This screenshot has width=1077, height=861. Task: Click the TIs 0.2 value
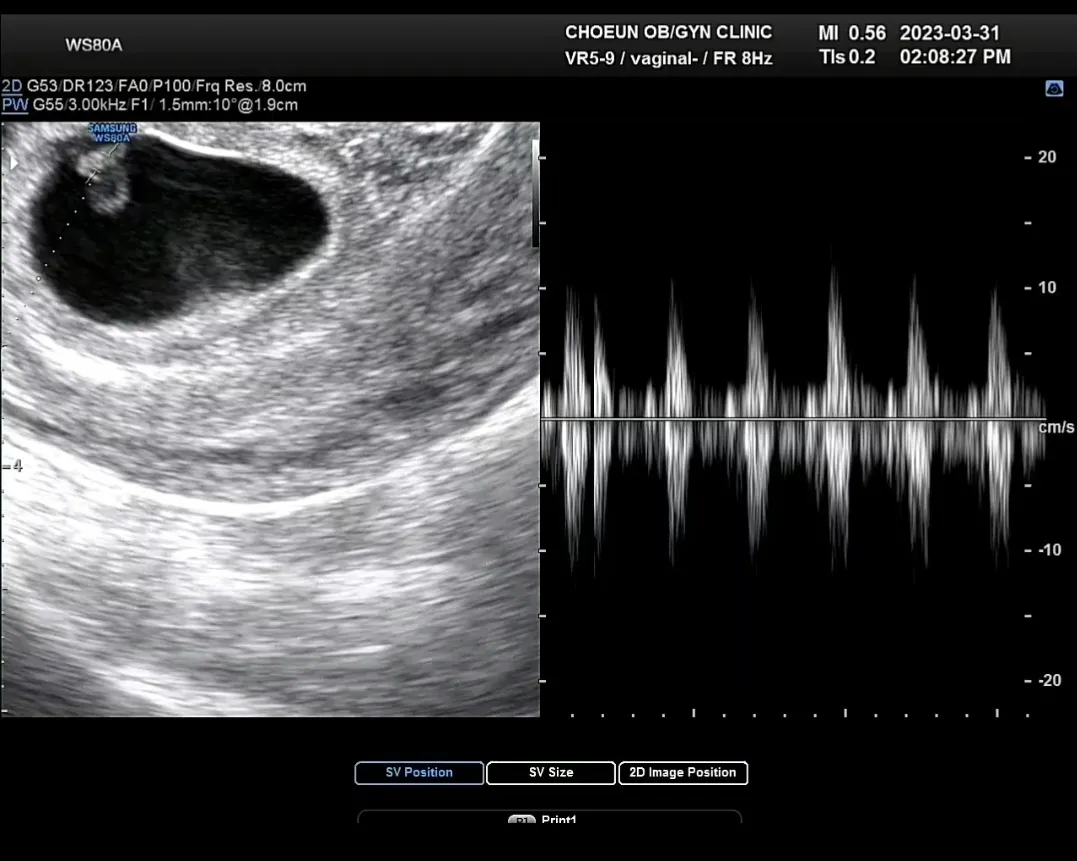tap(847, 57)
